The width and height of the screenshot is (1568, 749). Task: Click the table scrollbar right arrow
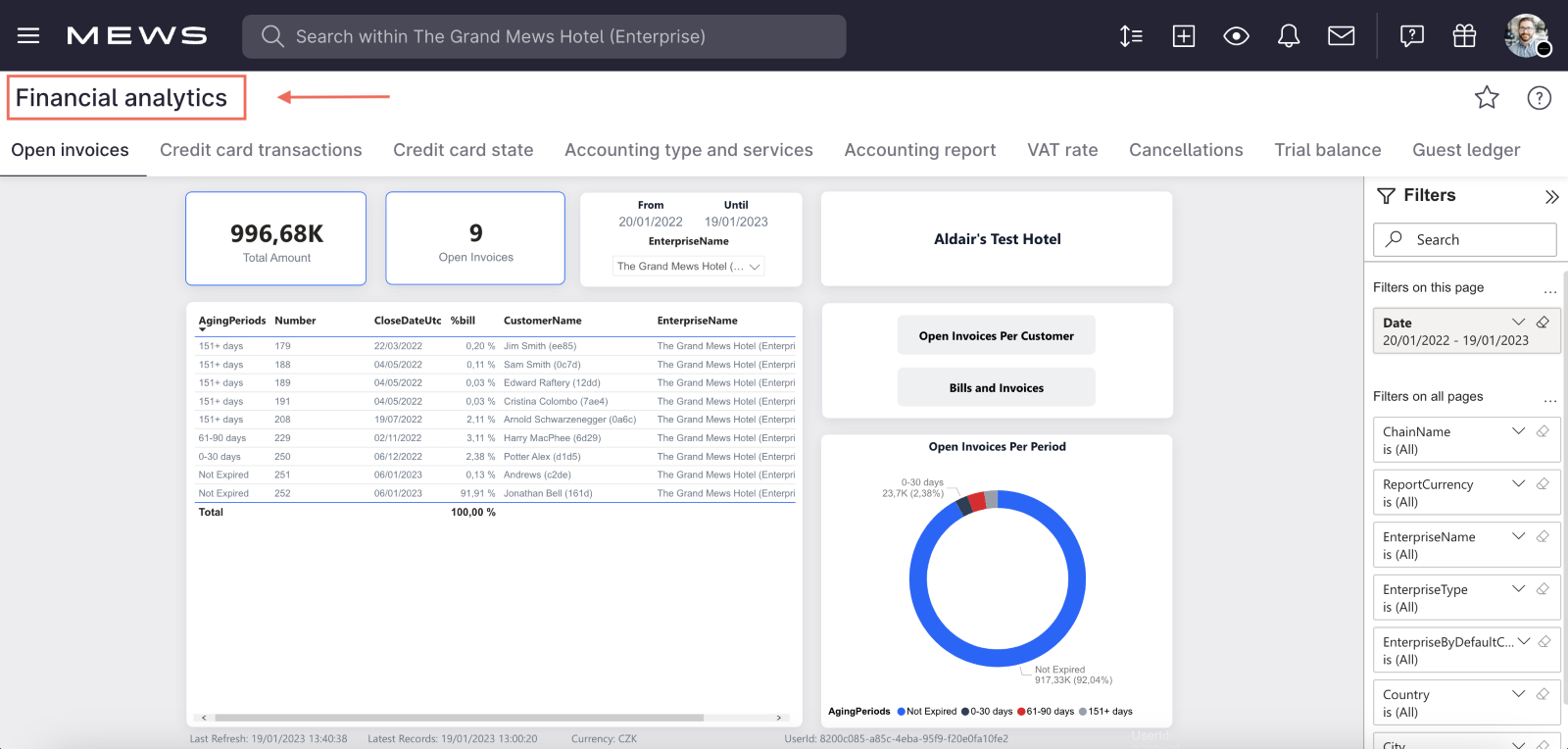[778, 718]
